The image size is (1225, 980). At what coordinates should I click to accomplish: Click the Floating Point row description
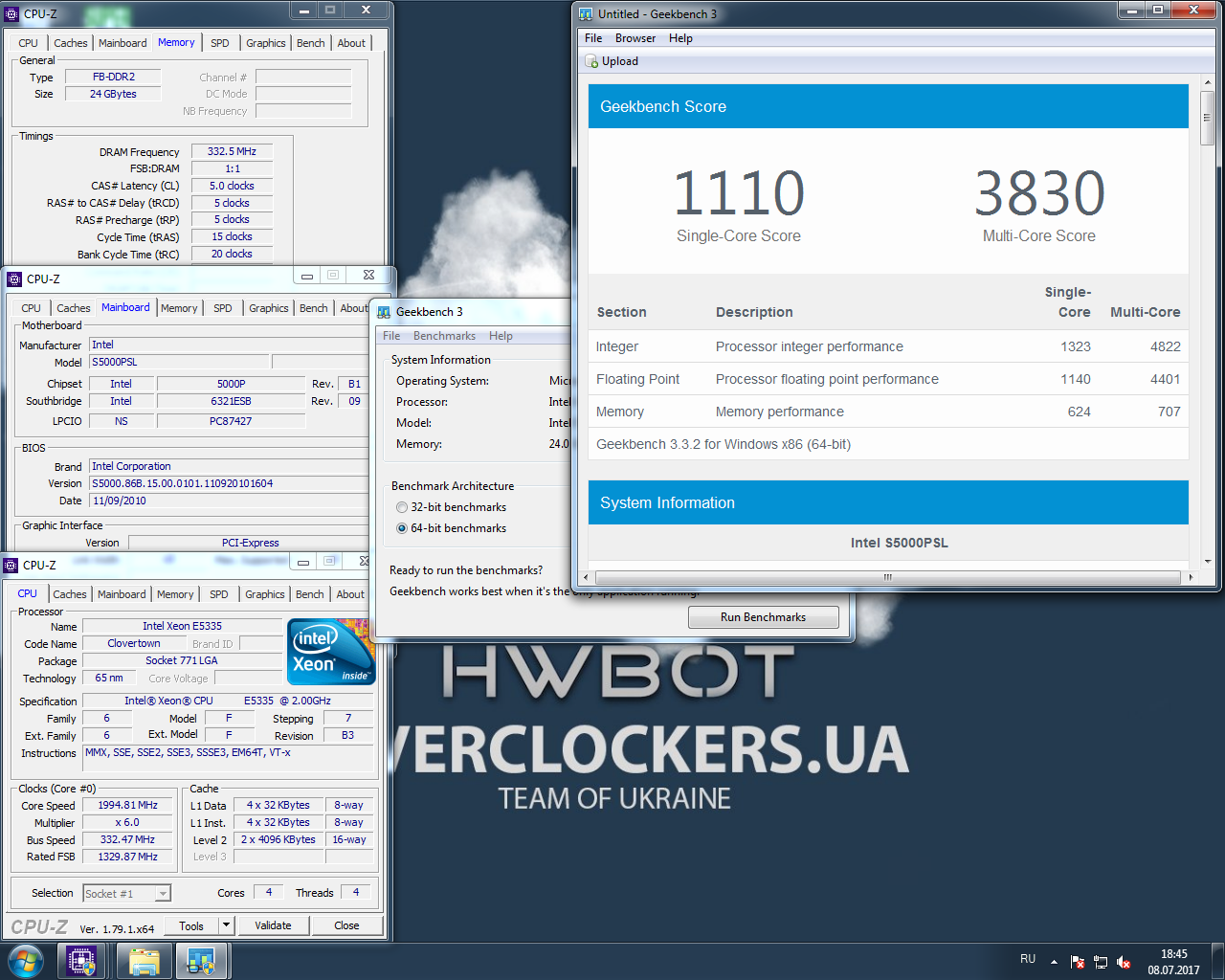[x=827, y=379]
